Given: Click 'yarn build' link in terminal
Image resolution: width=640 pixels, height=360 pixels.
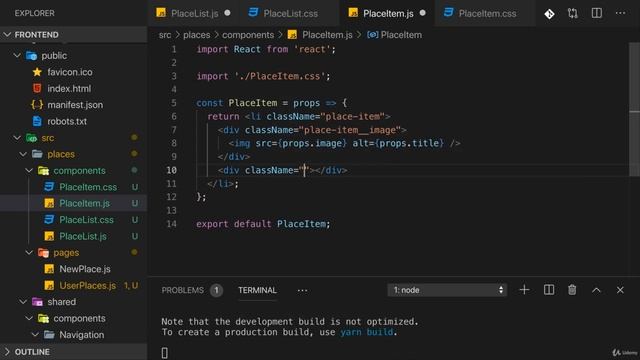Looking at the screenshot, I should coord(367,332).
